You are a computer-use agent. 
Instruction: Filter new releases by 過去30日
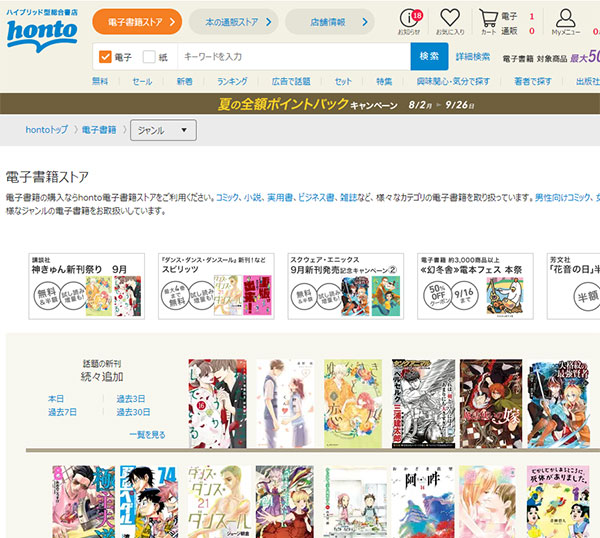point(133,412)
